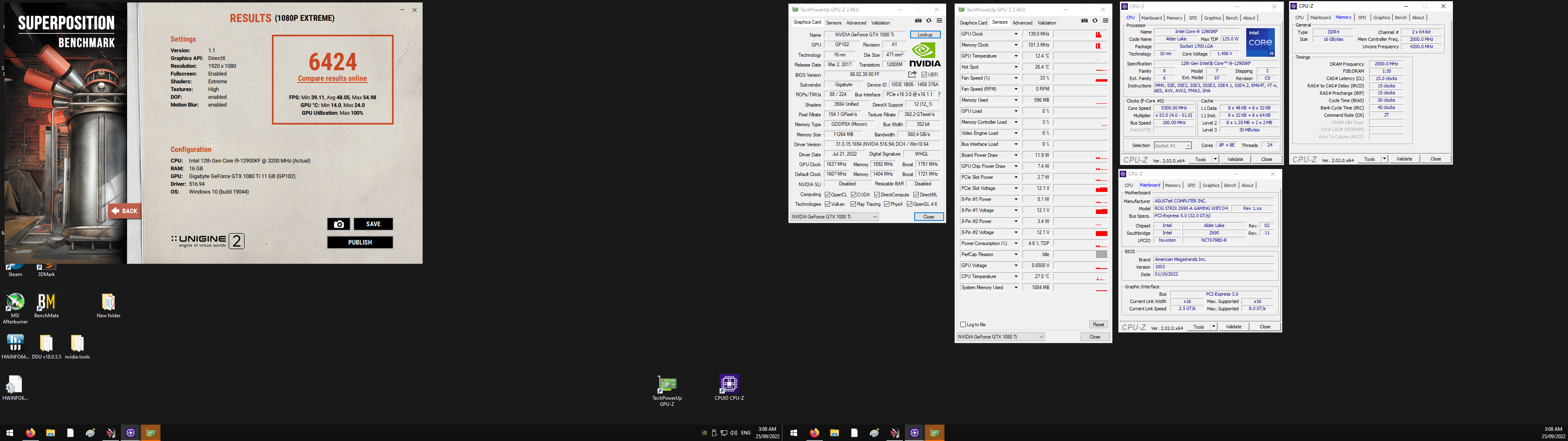Toggle the Vulkan checkbox
This screenshot has width=1568, height=441.
(827, 204)
